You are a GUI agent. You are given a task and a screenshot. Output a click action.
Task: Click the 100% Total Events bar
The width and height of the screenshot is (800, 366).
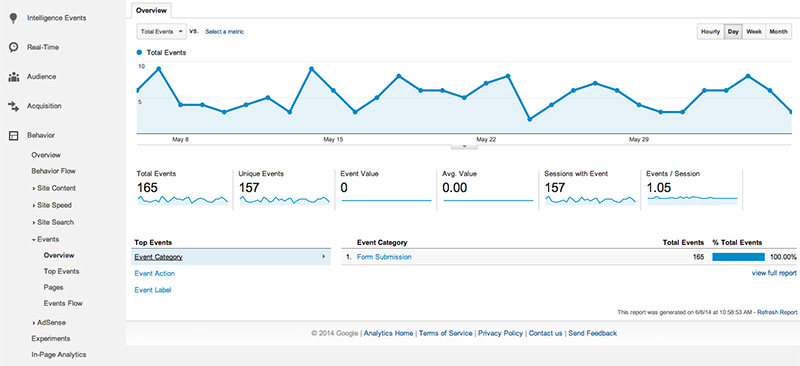tap(738, 257)
